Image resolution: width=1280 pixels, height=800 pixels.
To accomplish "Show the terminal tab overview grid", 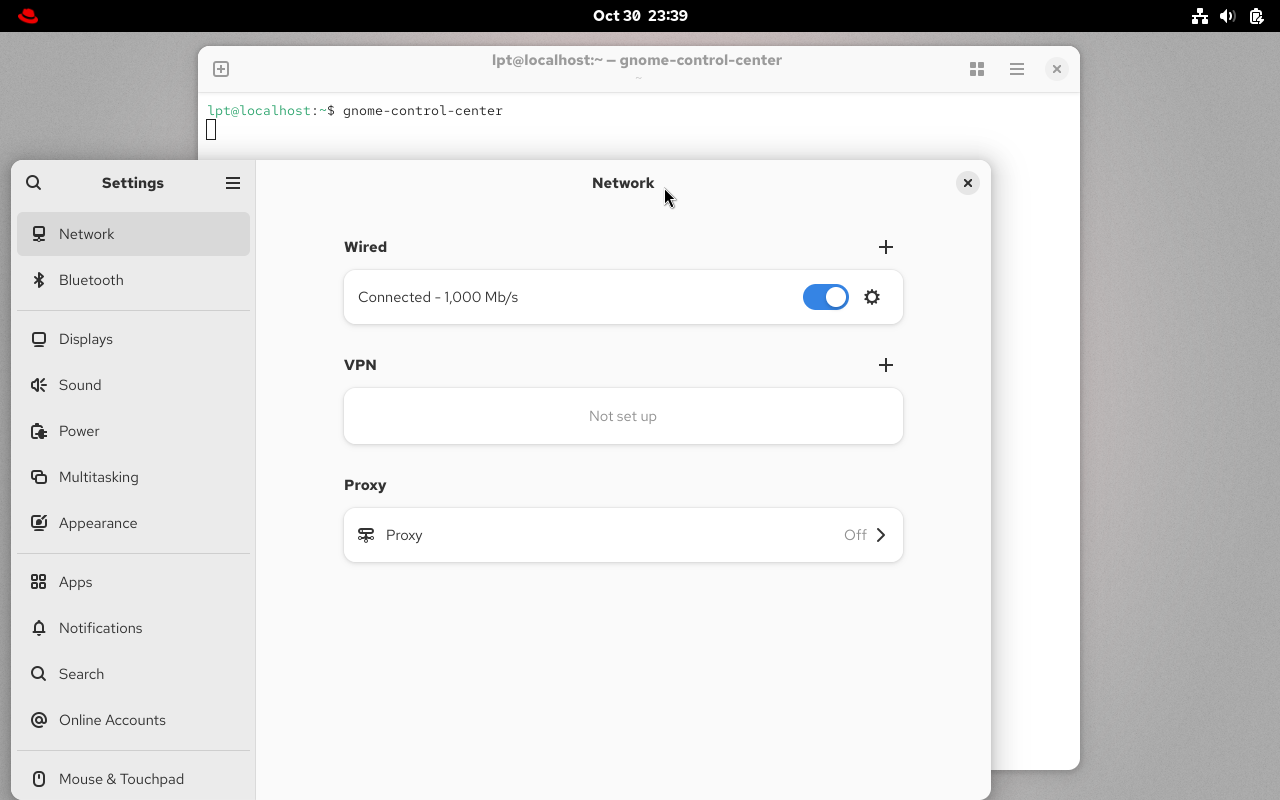I will click(x=977, y=69).
